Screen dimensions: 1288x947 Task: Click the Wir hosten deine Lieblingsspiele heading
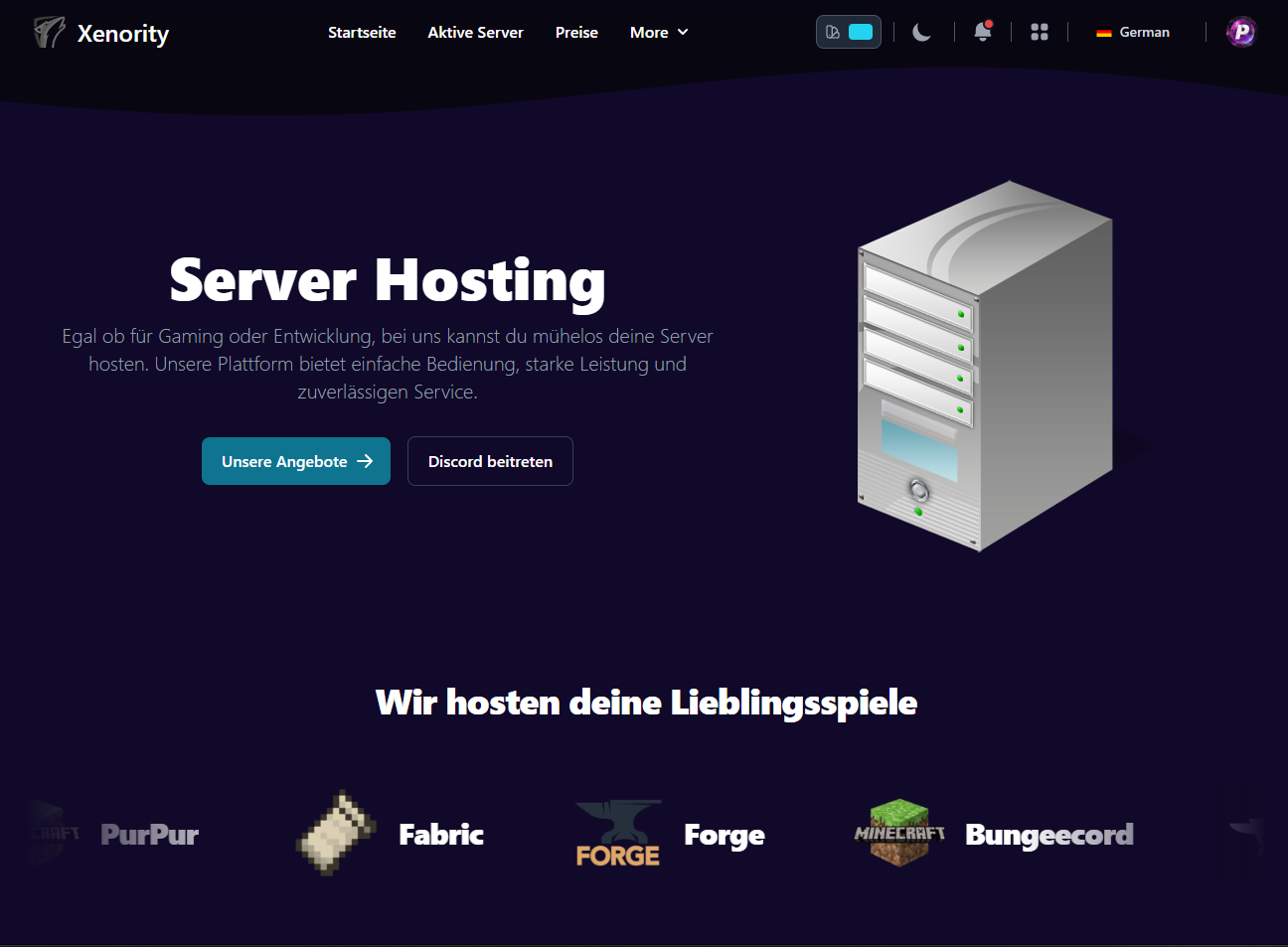[646, 703]
